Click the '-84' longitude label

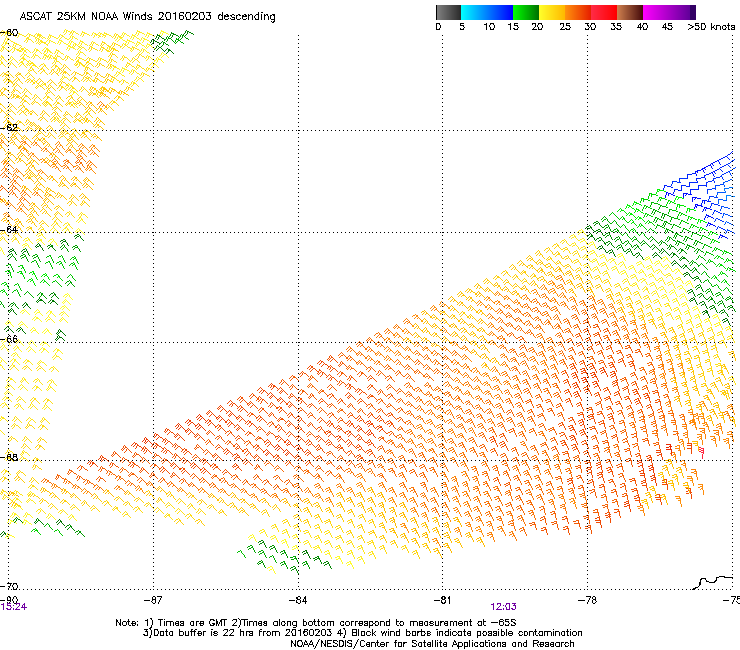(x=298, y=600)
